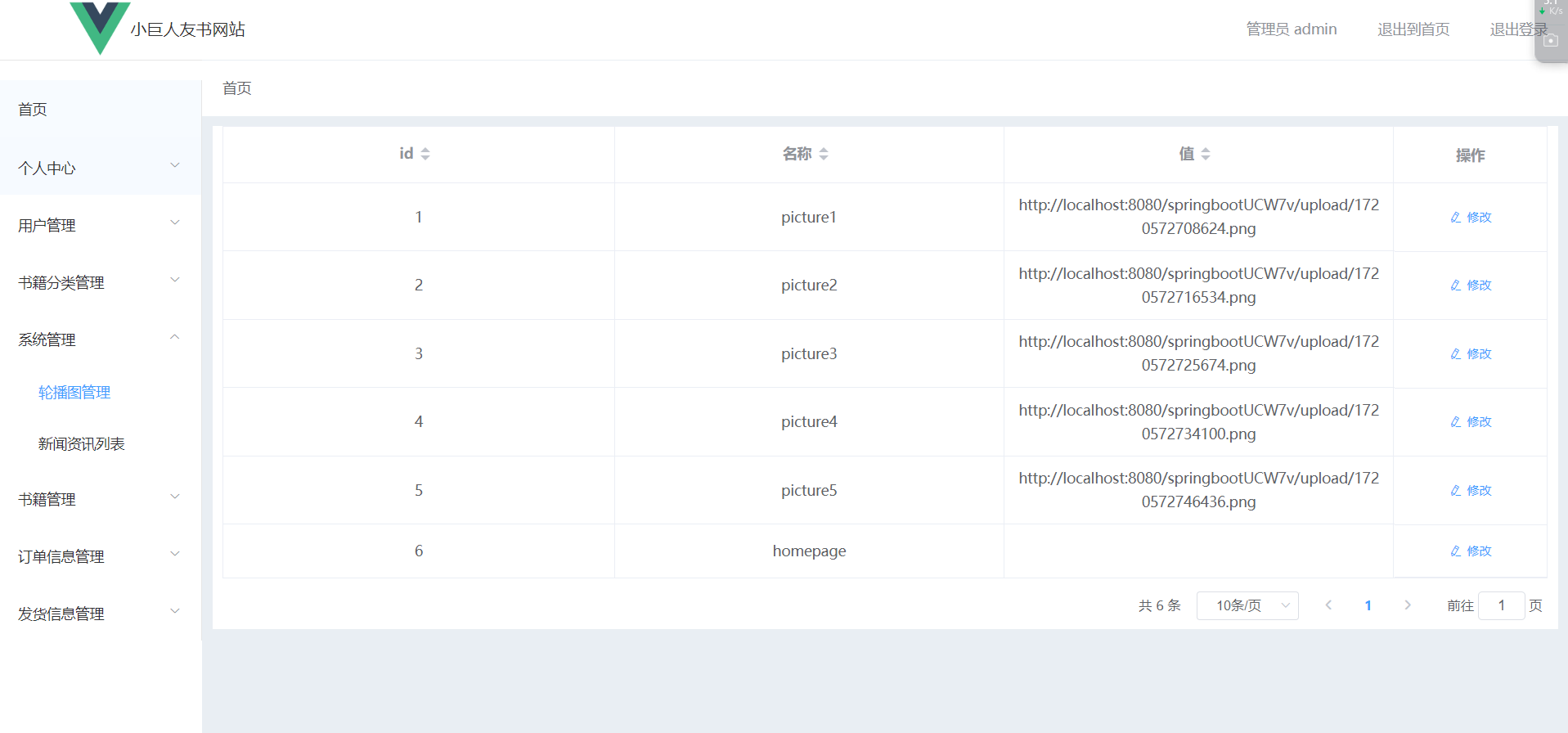
Task: Click 管理员 admin label
Action: coord(1292,29)
